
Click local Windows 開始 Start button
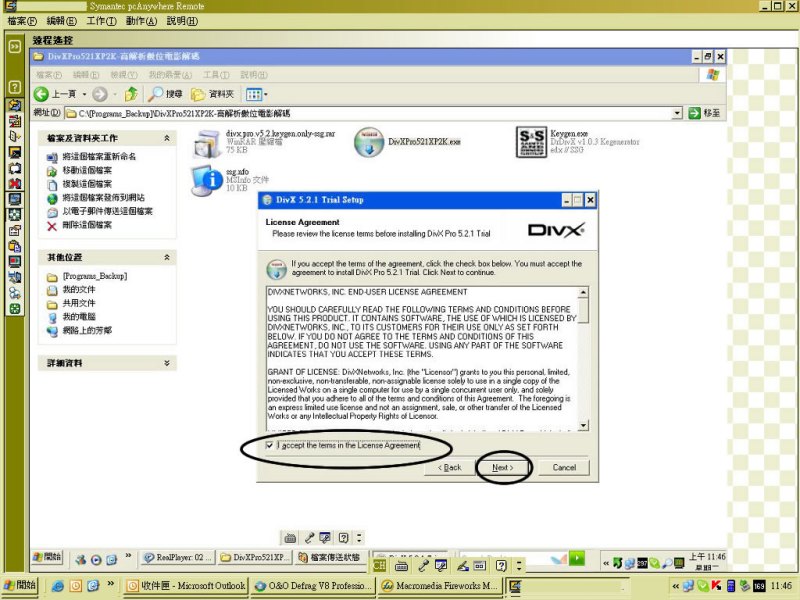(x=20, y=585)
